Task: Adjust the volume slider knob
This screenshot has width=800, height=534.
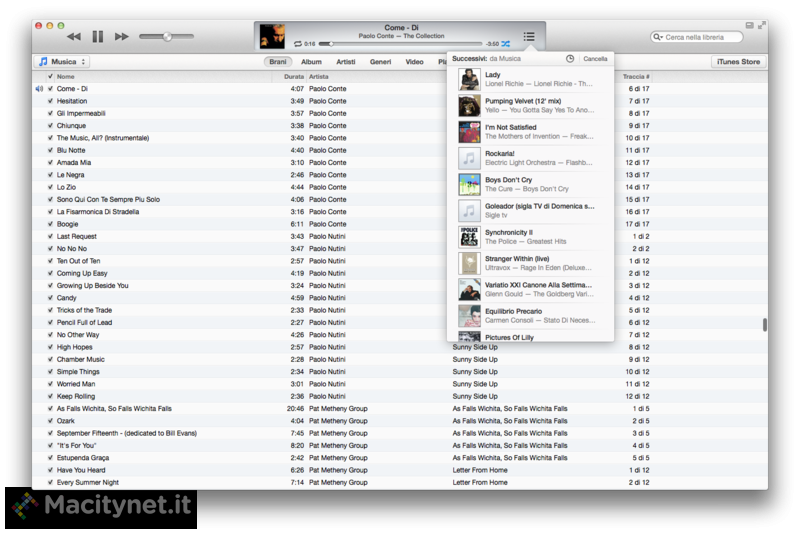Action: (167, 37)
